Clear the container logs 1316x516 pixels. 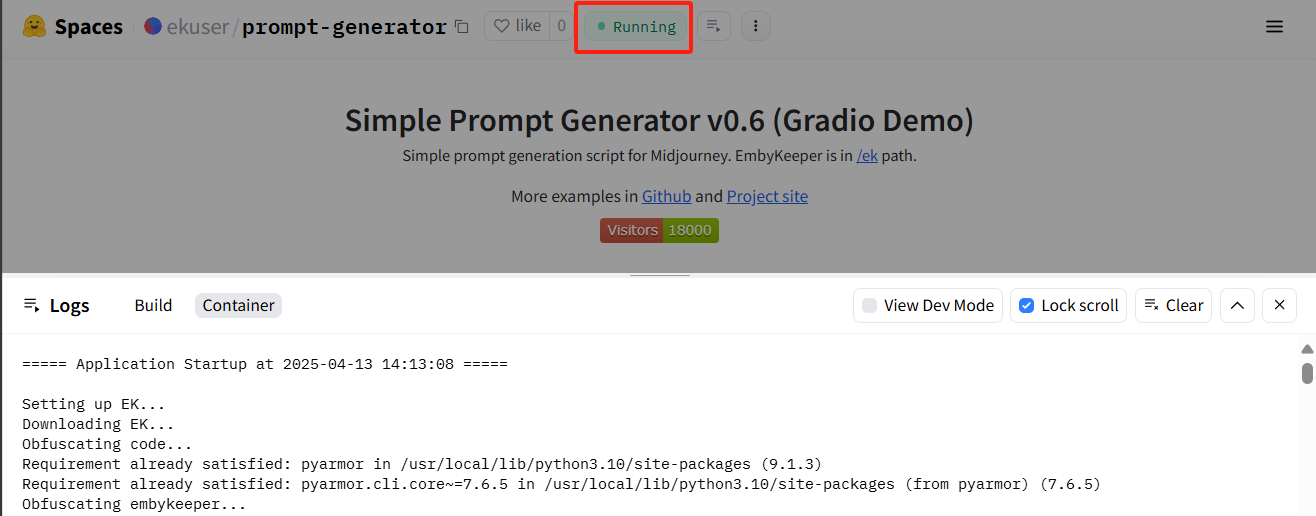(x=1173, y=305)
